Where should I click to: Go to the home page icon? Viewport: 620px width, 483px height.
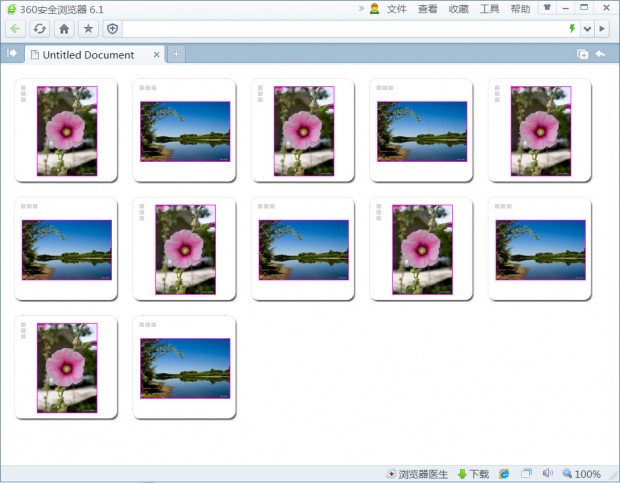64,29
